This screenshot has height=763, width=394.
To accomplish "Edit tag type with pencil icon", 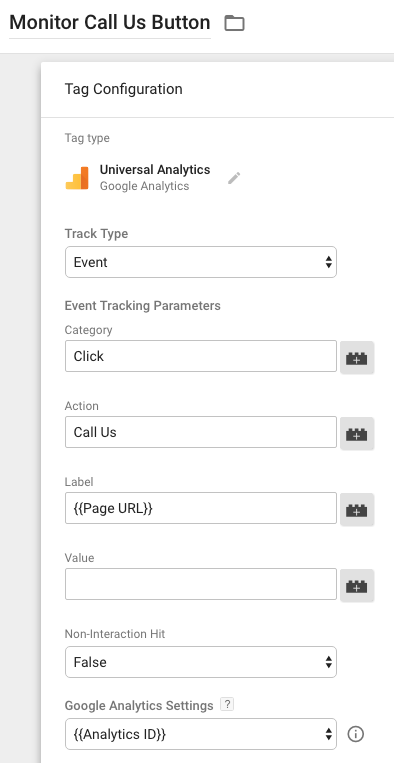I will [234, 178].
